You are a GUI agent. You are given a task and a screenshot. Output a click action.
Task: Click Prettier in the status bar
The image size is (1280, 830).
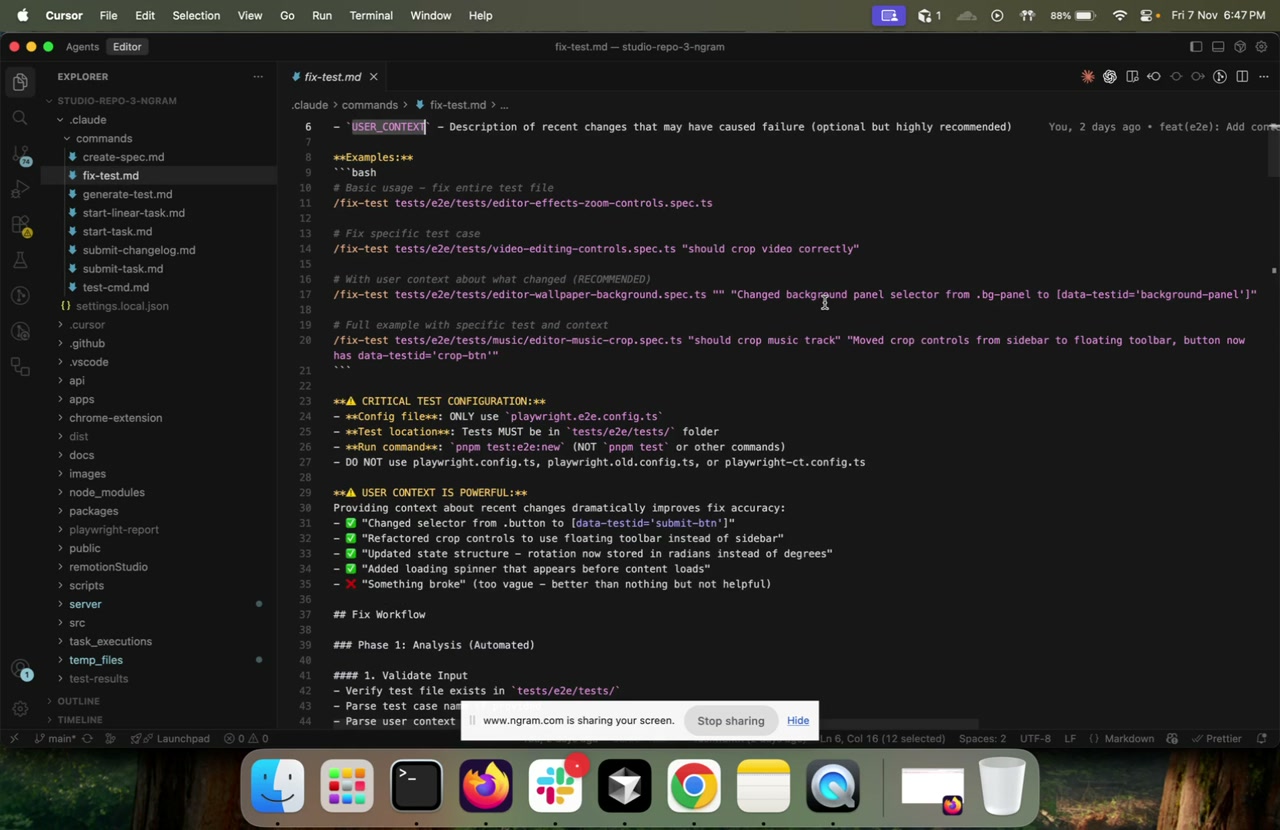pyautogui.click(x=1216, y=739)
